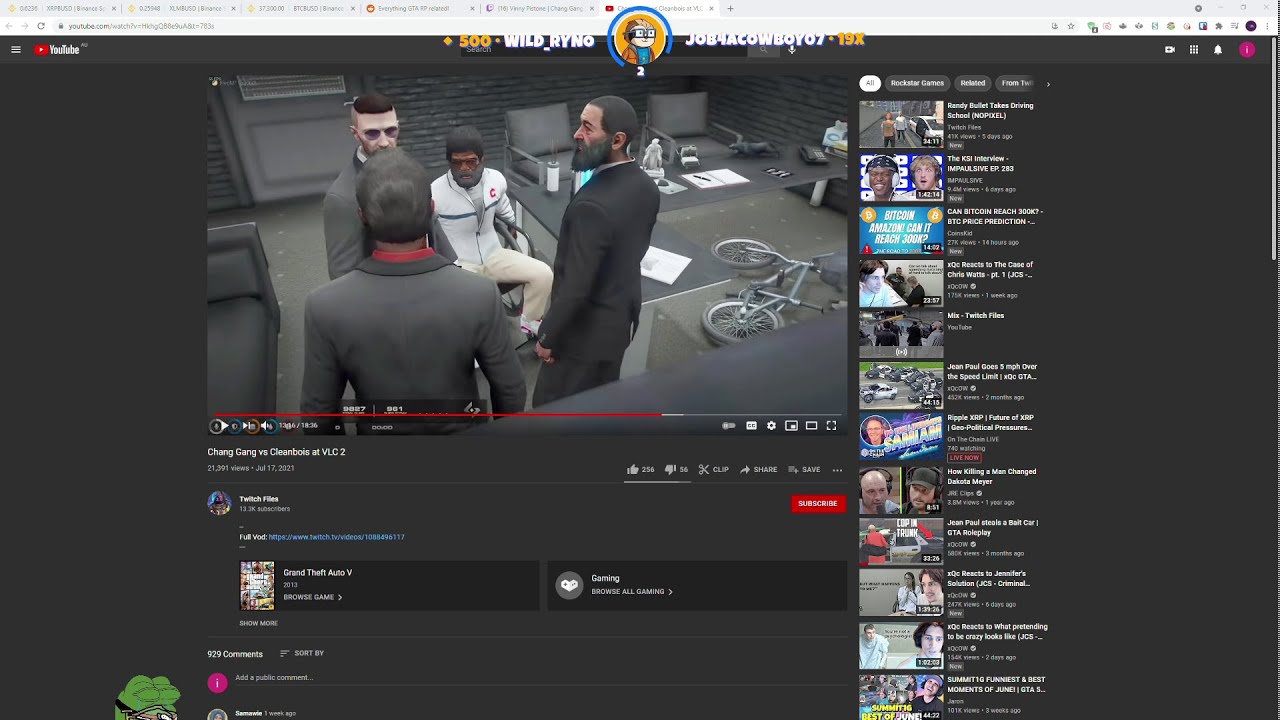This screenshot has width=1280, height=720.
Task: Subscribe to Twitch Files
Action: [818, 503]
